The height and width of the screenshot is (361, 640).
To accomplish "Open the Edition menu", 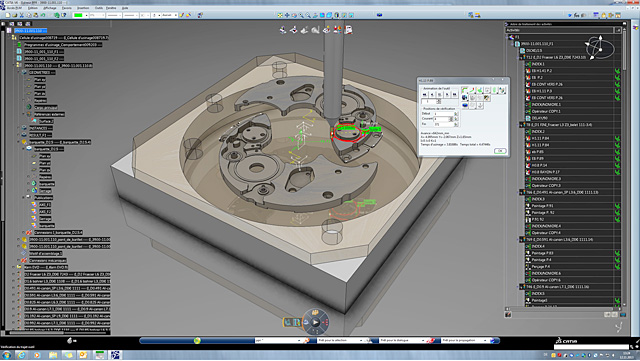I will point(33,8).
